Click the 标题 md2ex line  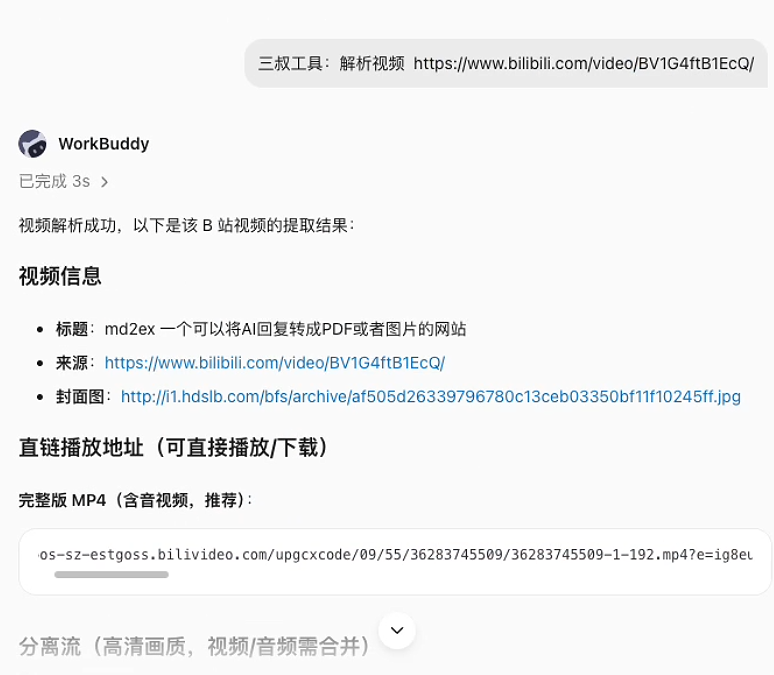261,329
